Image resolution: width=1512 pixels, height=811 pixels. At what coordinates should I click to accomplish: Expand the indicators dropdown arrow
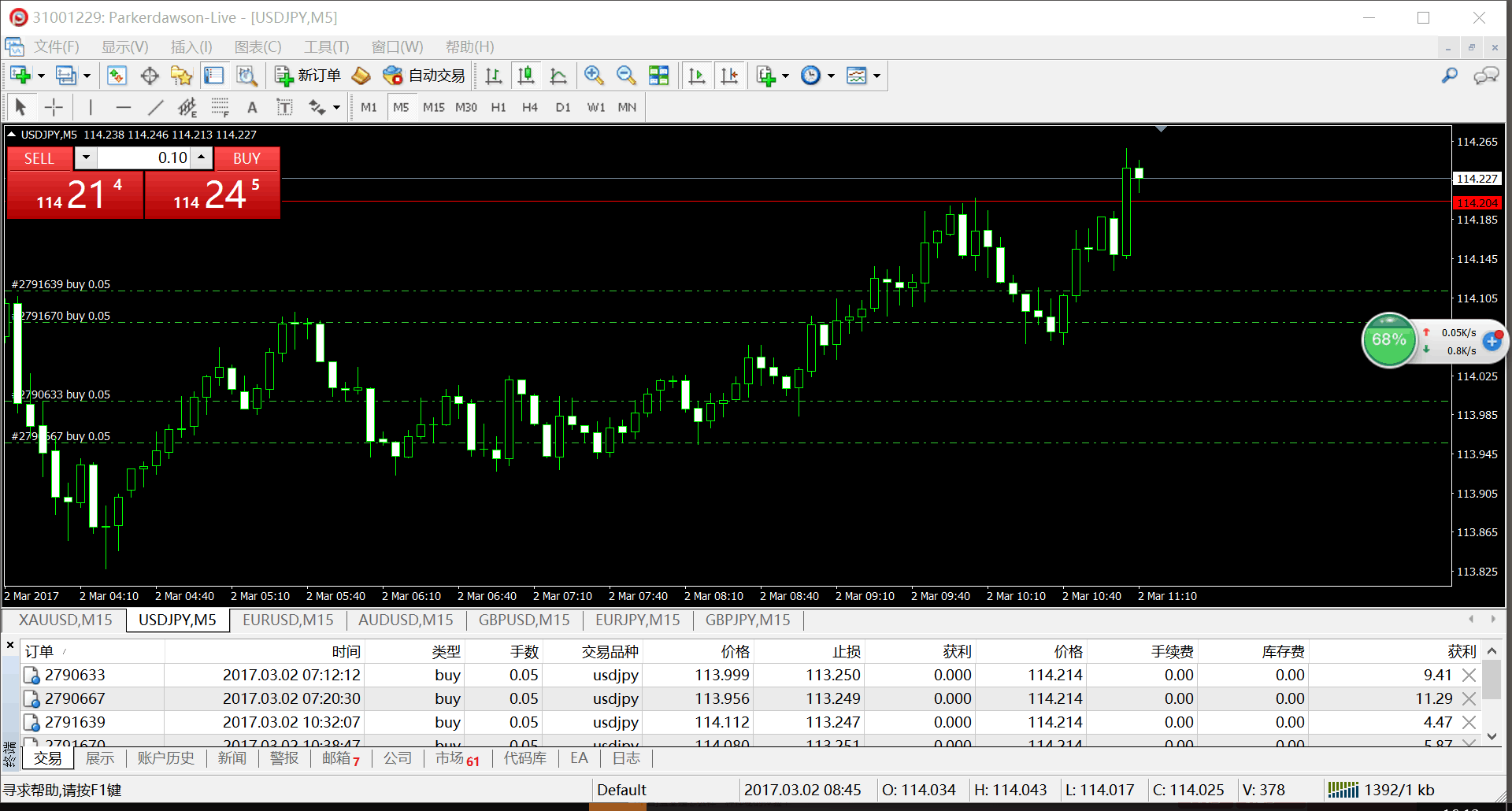point(785,76)
